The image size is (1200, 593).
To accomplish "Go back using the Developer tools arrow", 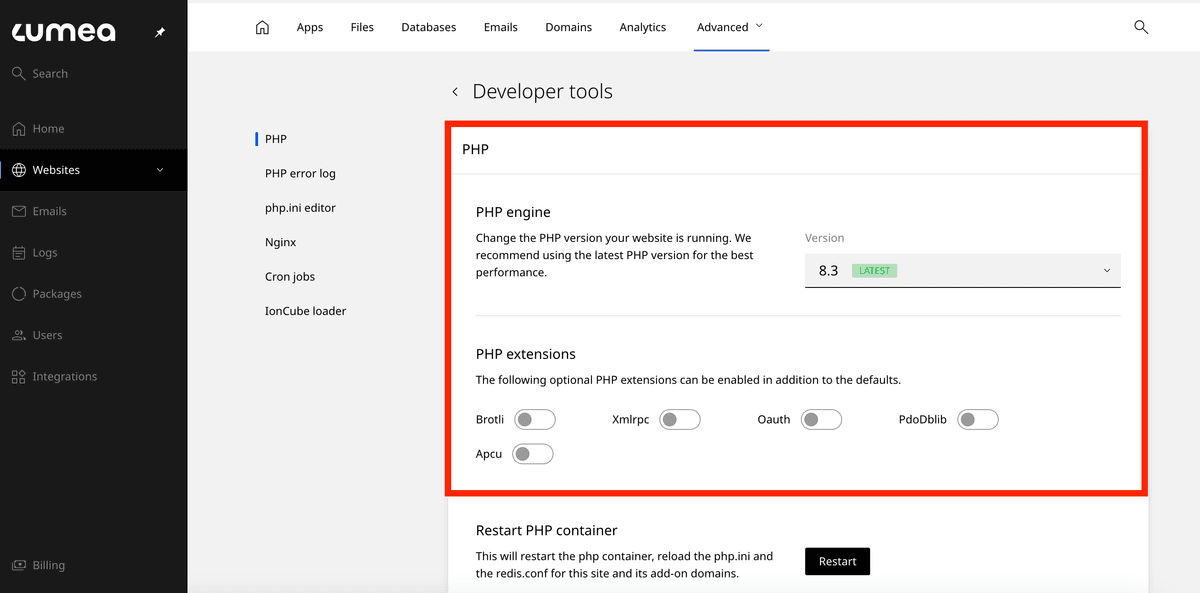I will click(x=455, y=92).
